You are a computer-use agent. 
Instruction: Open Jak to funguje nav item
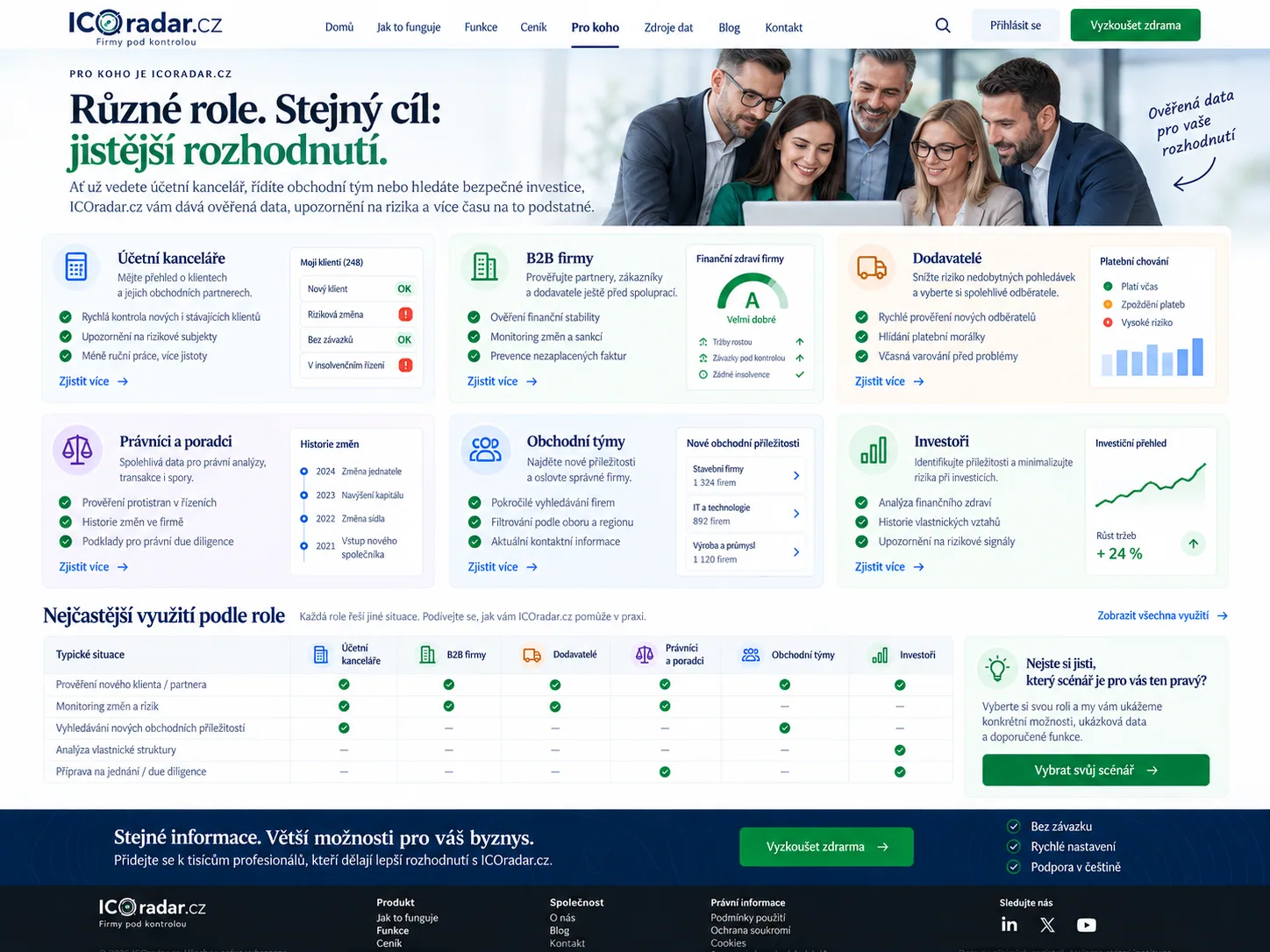(409, 27)
